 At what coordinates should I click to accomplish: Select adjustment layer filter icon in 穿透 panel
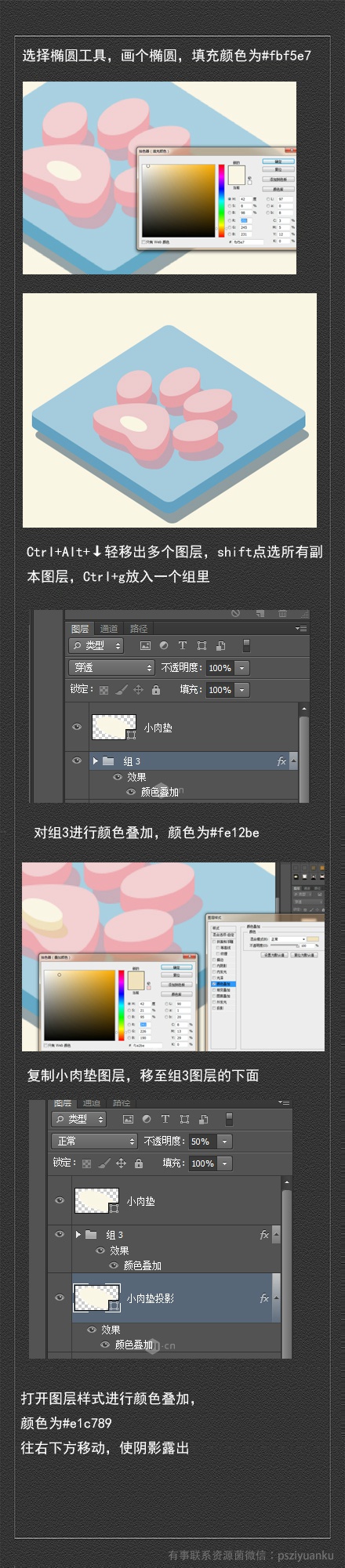[164, 646]
